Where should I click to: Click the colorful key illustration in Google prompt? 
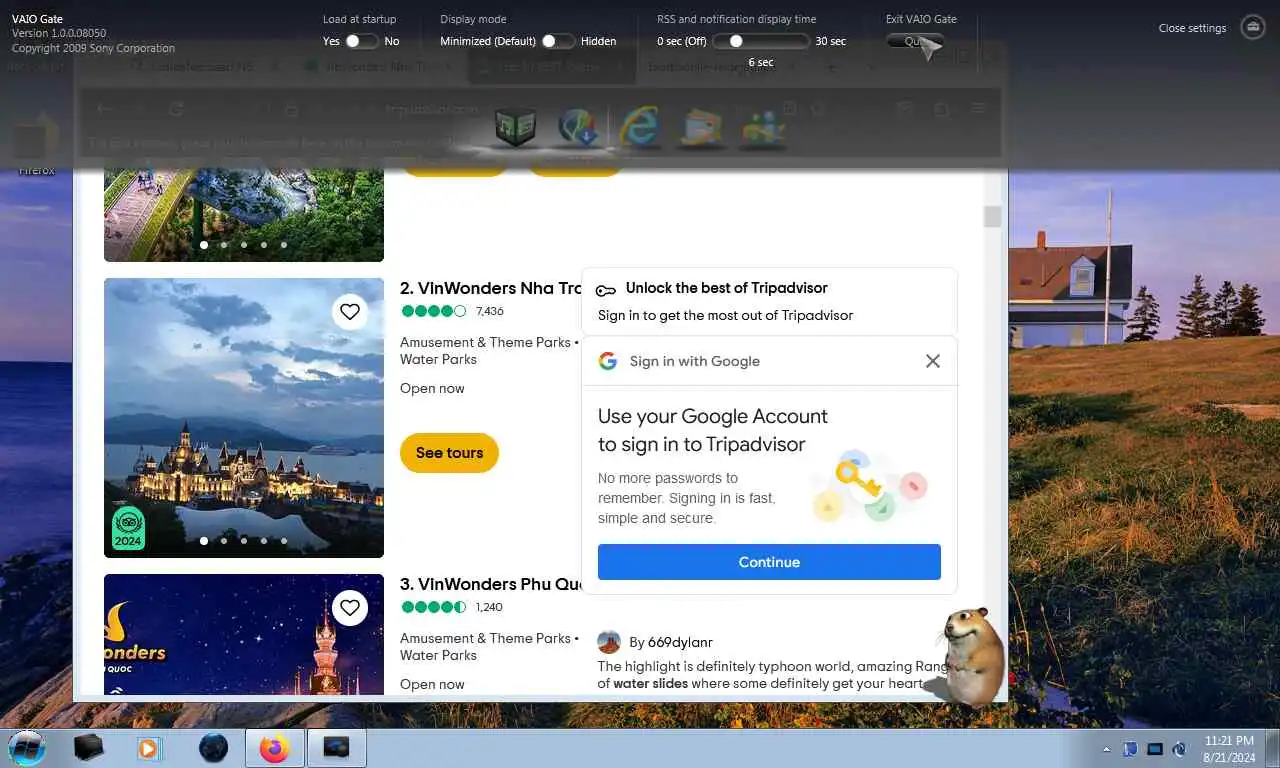tap(869, 486)
